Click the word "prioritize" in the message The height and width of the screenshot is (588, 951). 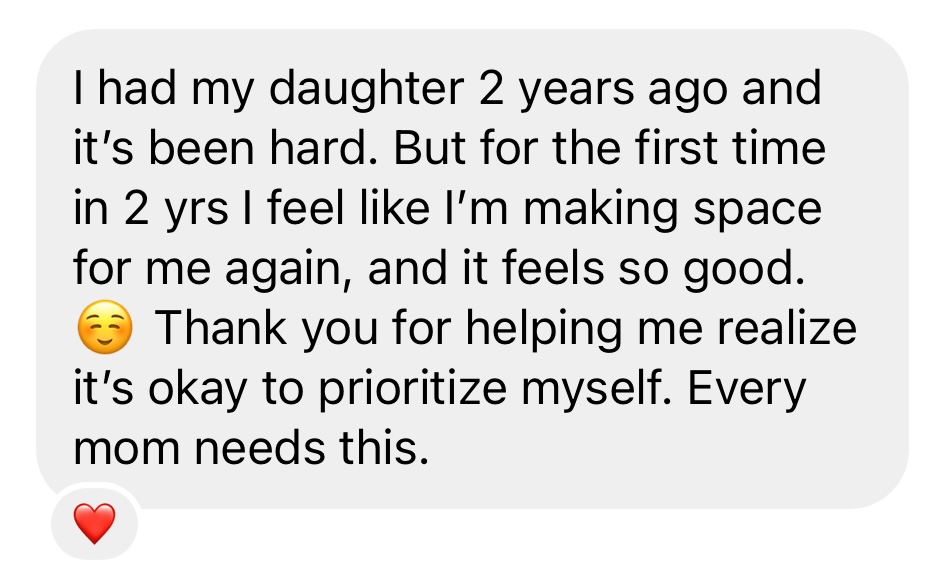412,389
